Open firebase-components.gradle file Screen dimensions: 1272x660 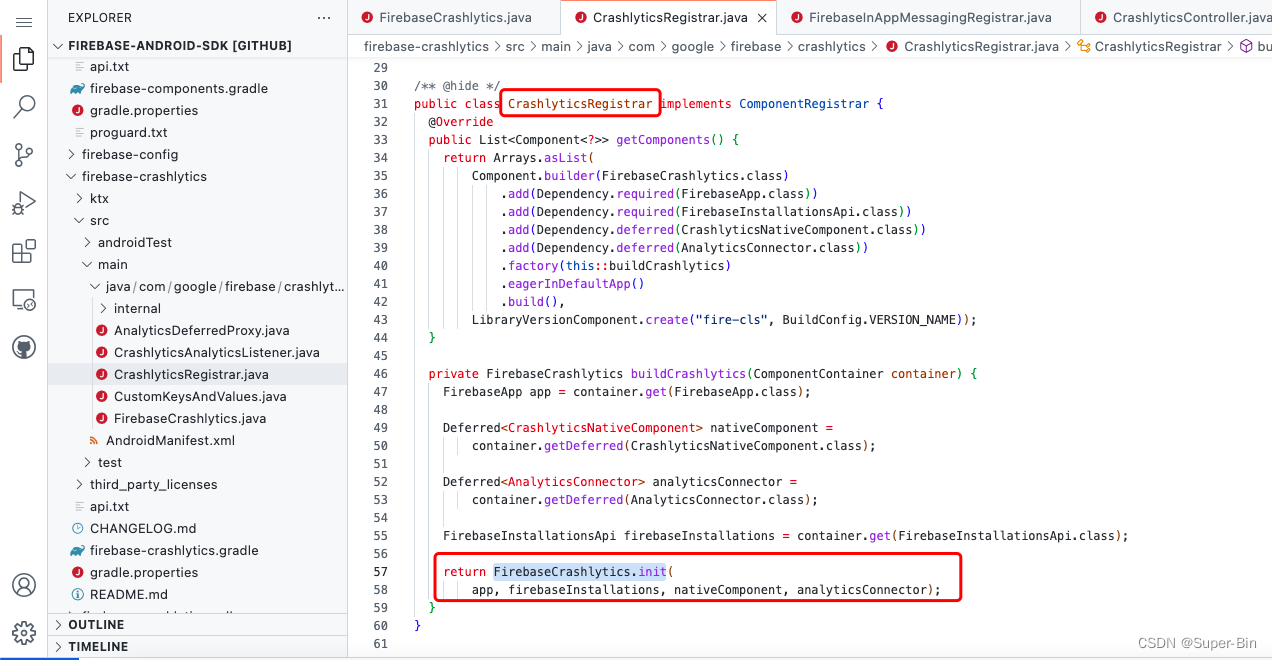198,88
